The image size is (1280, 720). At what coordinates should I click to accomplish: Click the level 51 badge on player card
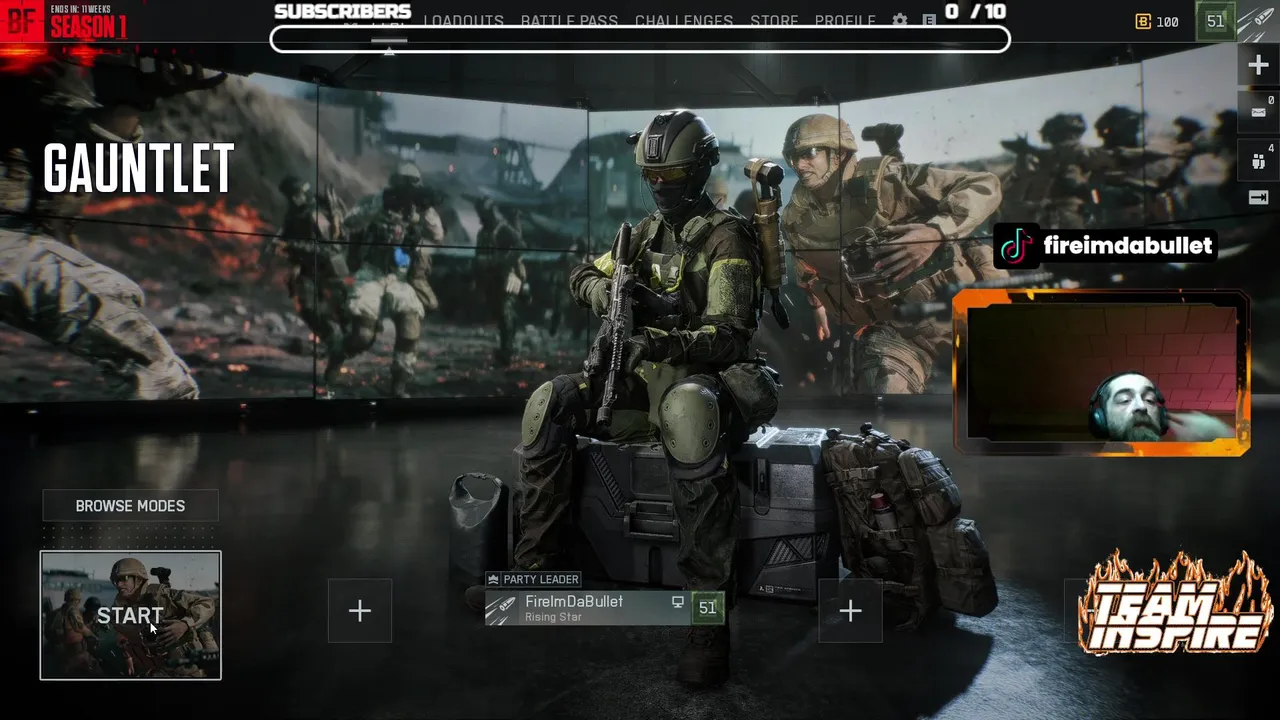(x=708, y=608)
